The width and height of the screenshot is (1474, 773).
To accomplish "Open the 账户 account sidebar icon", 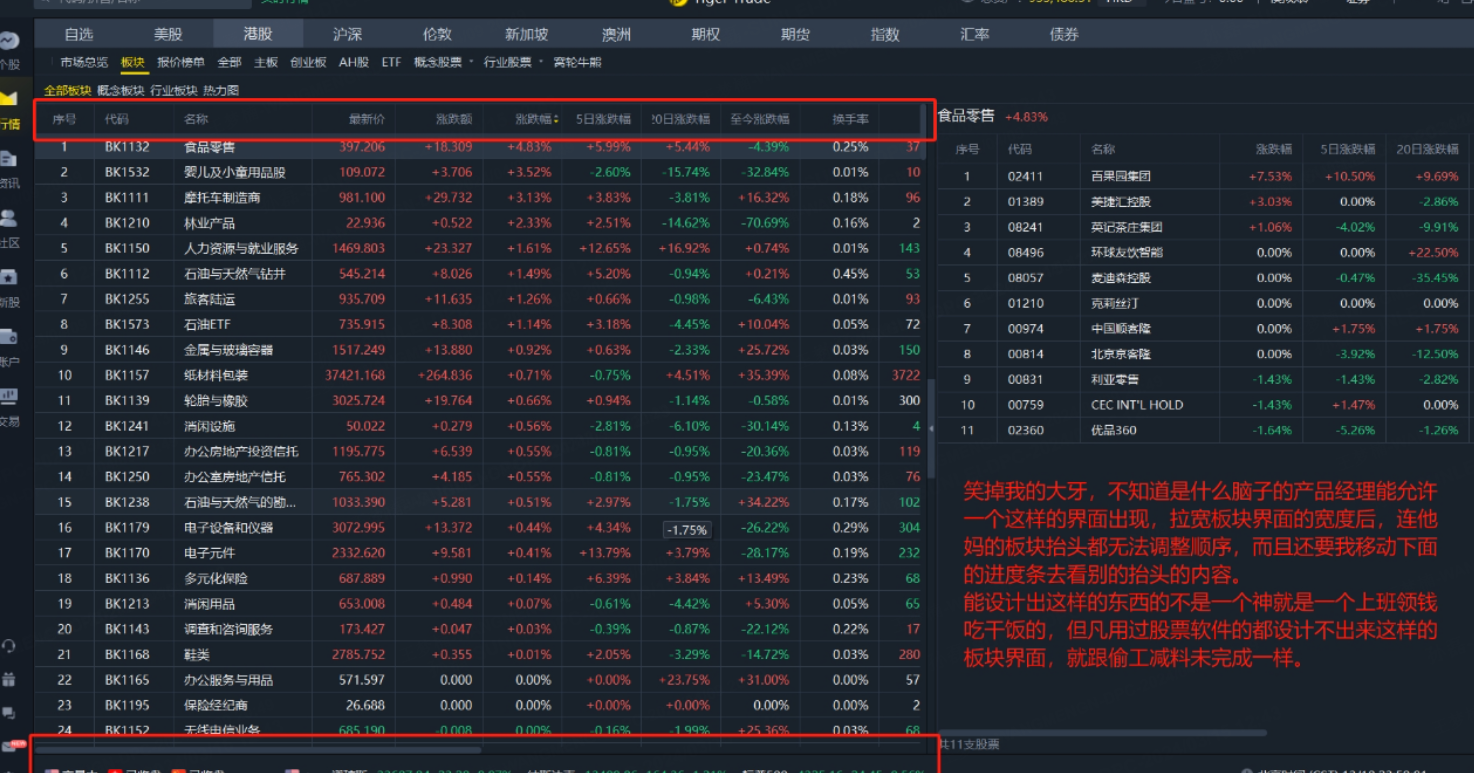I will [x=9, y=346].
